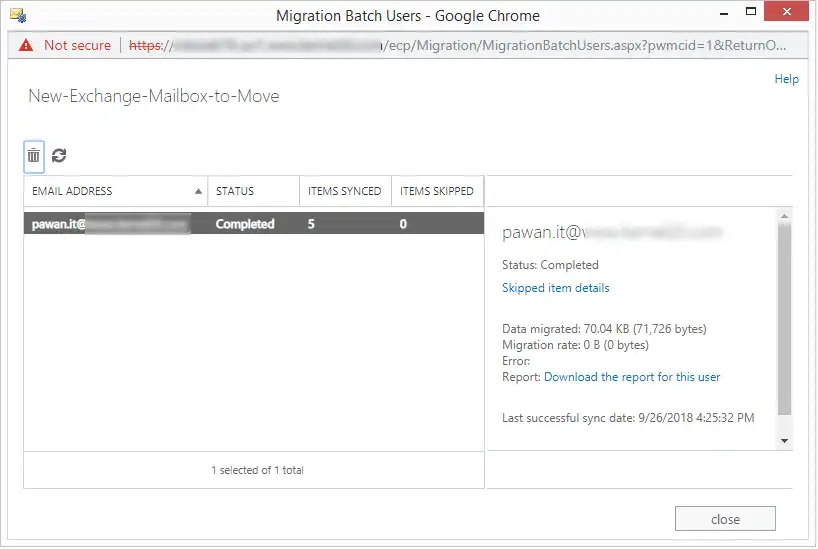
Task: Select the pawan.it email address row
Action: (x=254, y=224)
